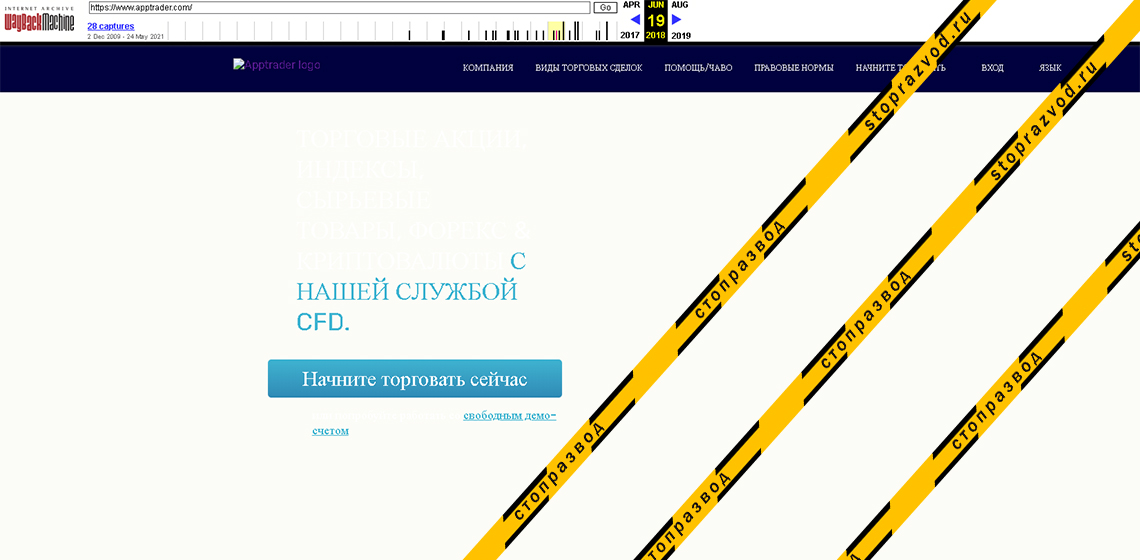Click the Wayback Machine logo
The height and width of the screenshot is (560, 1140).
click(39, 20)
